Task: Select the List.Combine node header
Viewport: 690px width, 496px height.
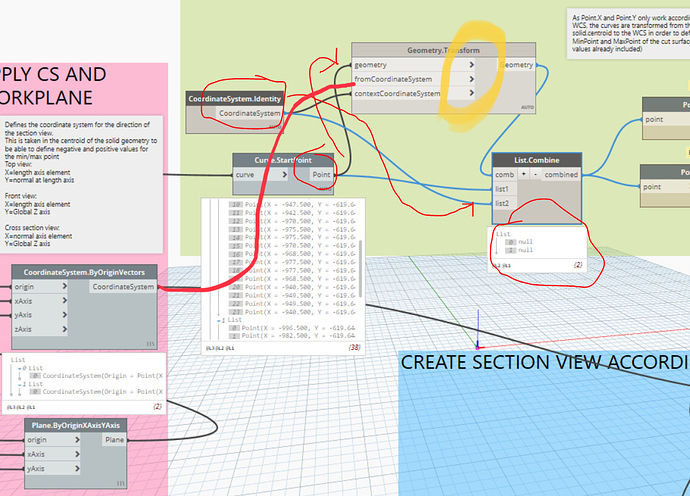Action: [537, 160]
